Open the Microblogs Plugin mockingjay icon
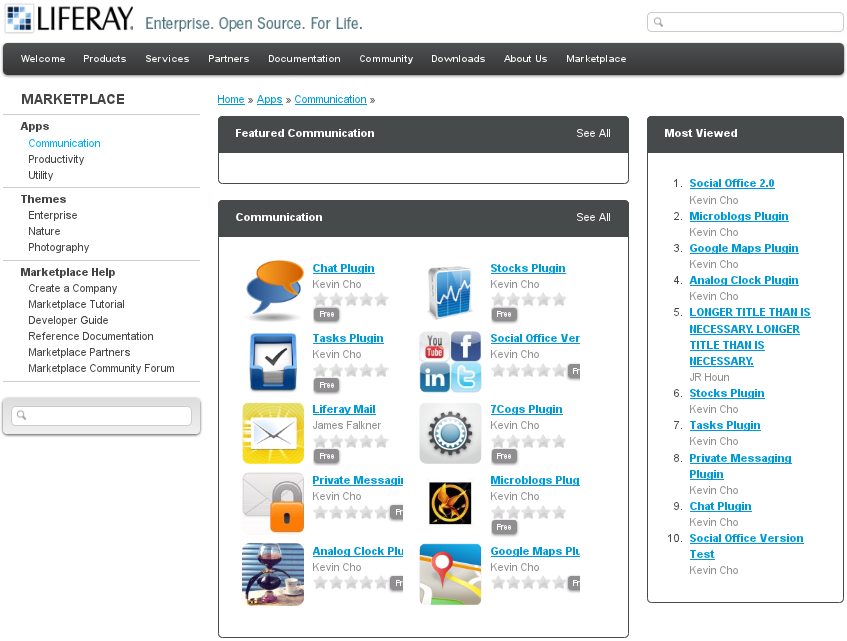This screenshot has width=847, height=641. point(451,504)
